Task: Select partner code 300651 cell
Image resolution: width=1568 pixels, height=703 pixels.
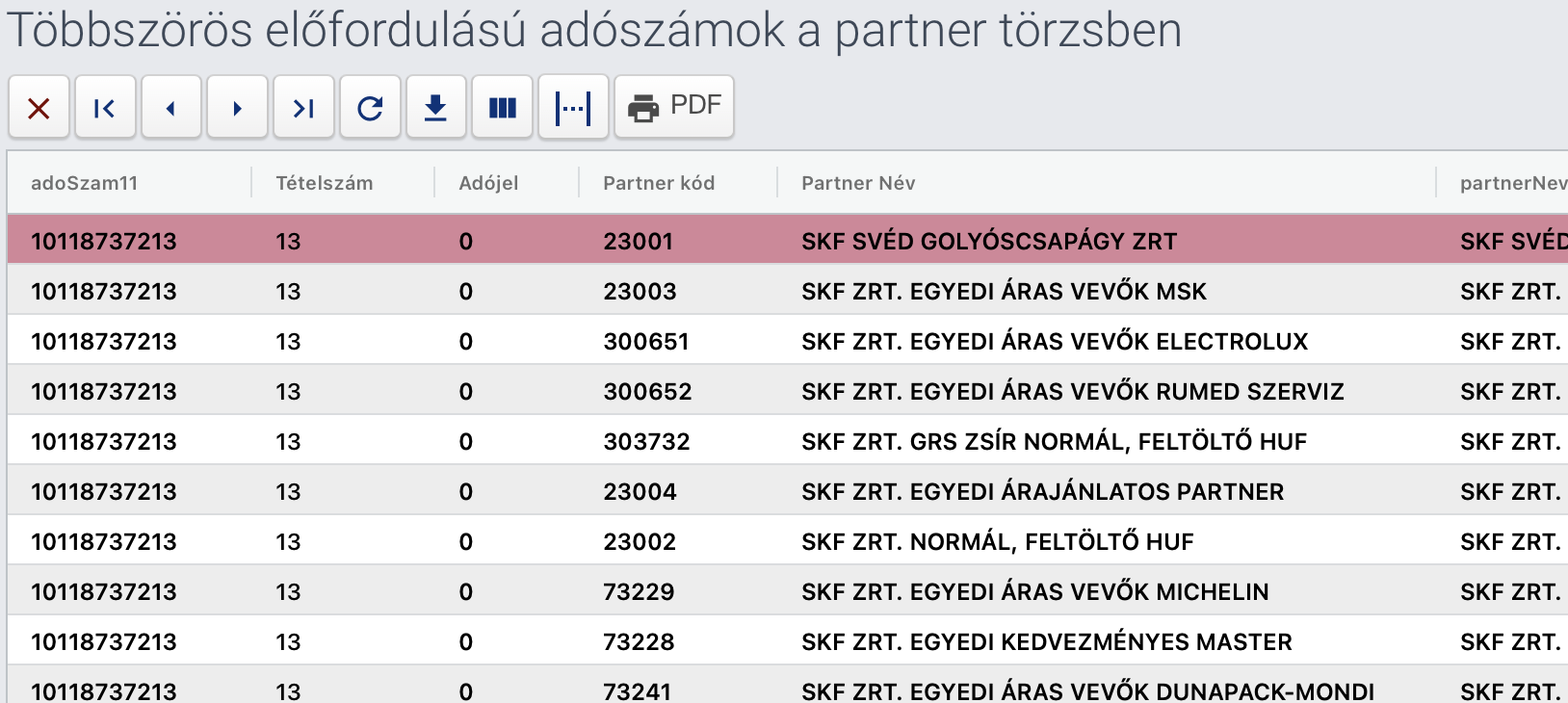Action: point(646,341)
